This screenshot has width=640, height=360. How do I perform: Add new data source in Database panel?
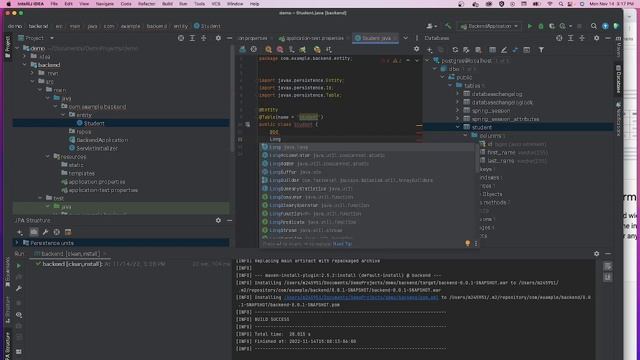430,50
